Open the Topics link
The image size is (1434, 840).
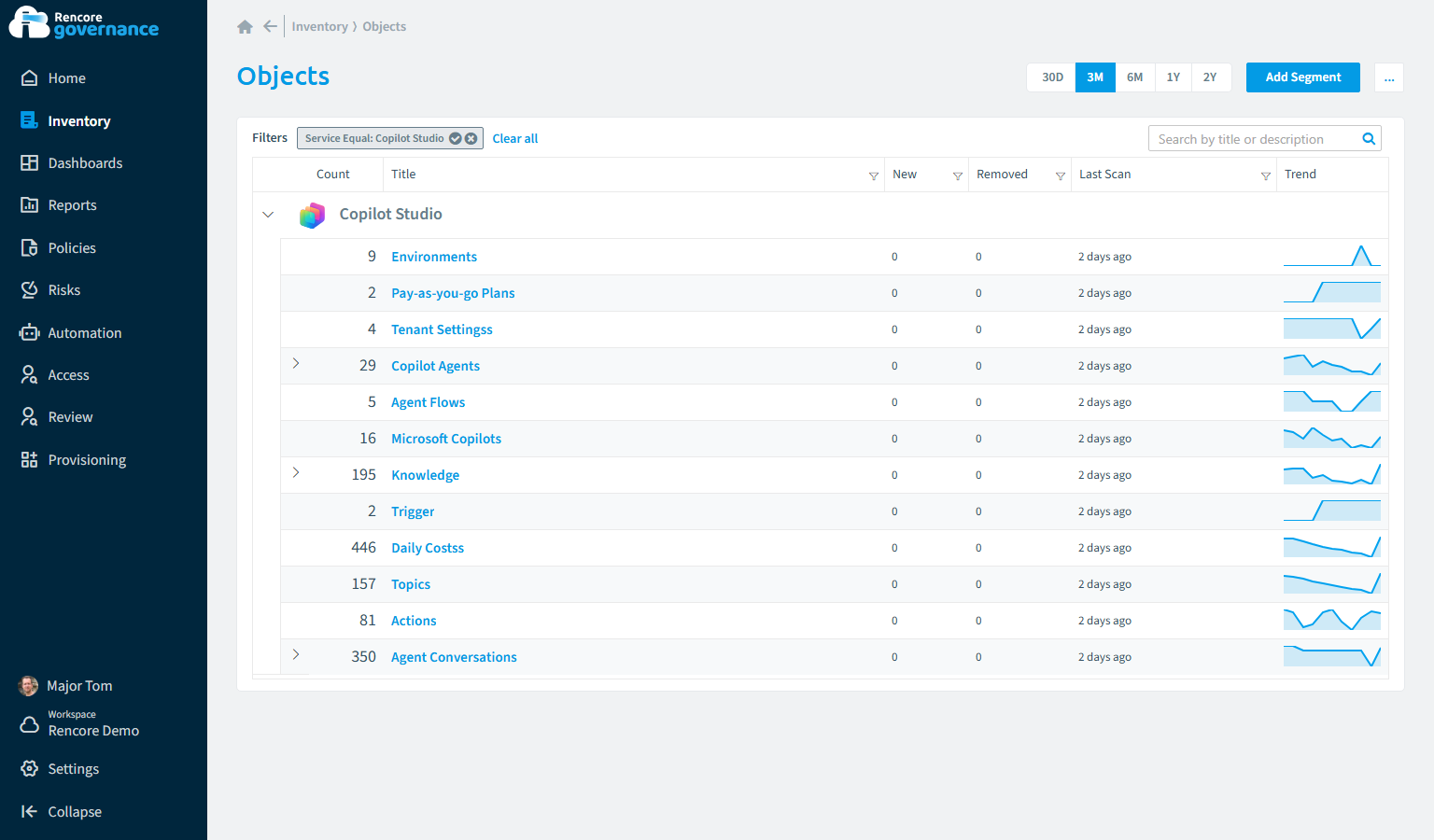[x=411, y=584]
